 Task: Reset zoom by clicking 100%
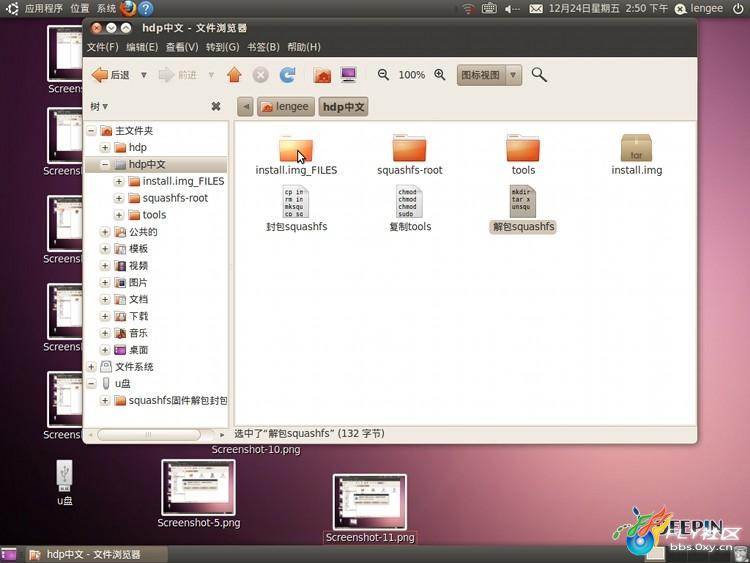411,75
